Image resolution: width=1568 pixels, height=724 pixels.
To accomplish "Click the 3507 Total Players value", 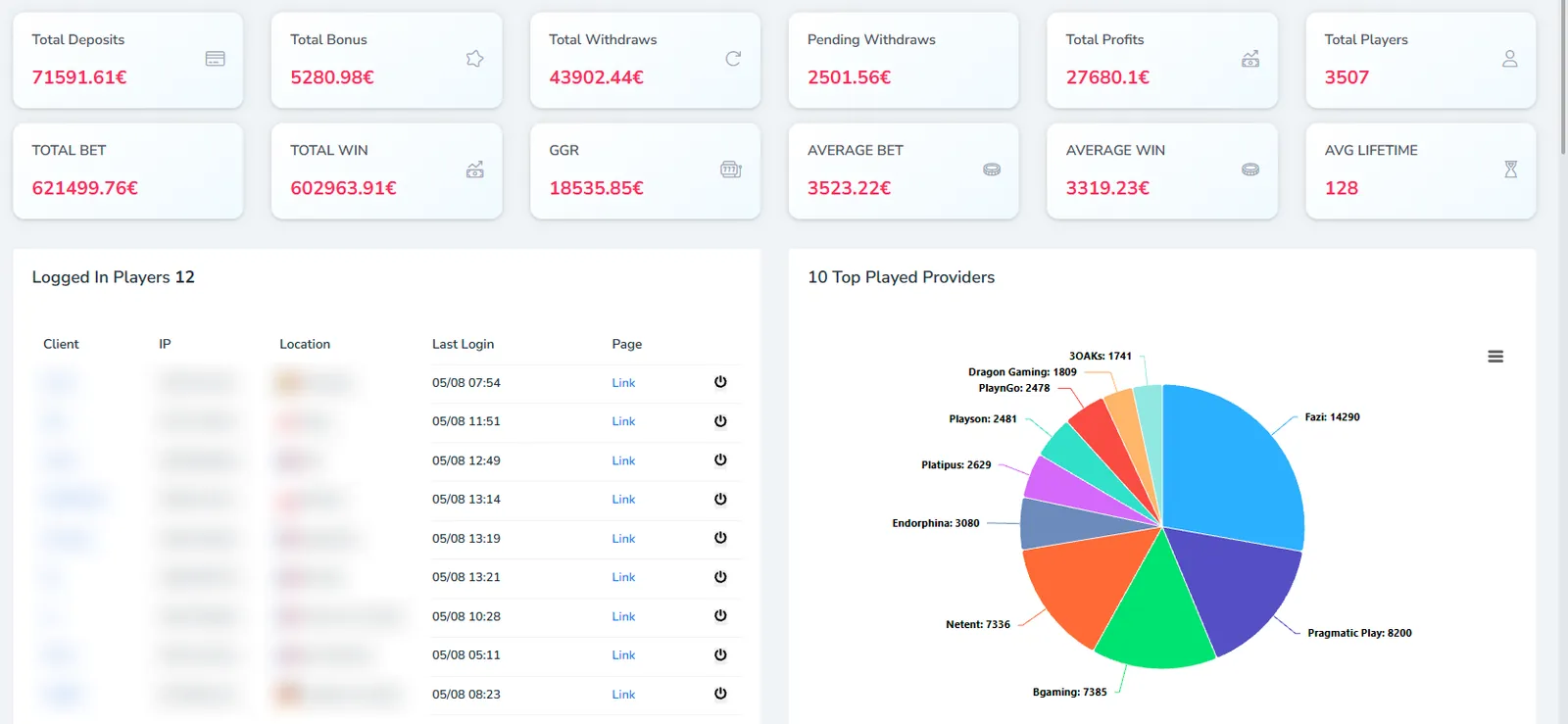I will pos(1347,77).
